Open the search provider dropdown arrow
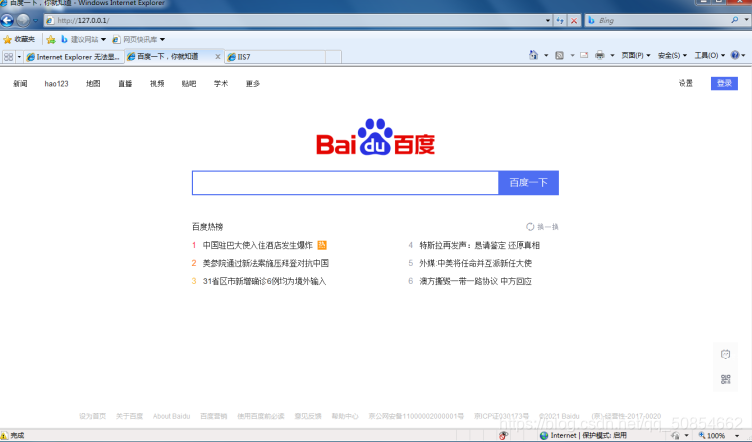752x442 pixels. [x=746, y=20]
